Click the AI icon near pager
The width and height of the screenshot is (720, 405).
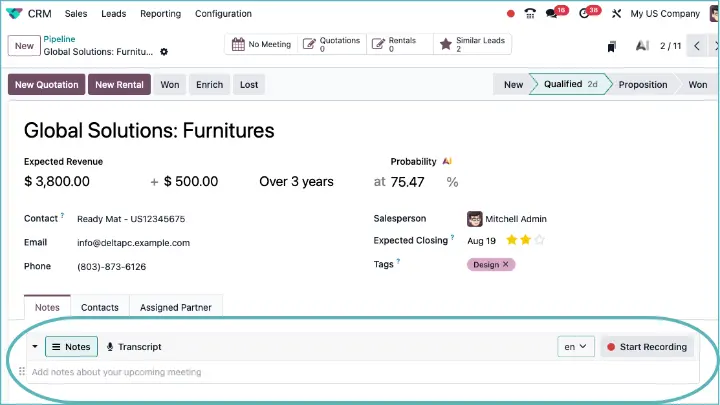tap(642, 45)
